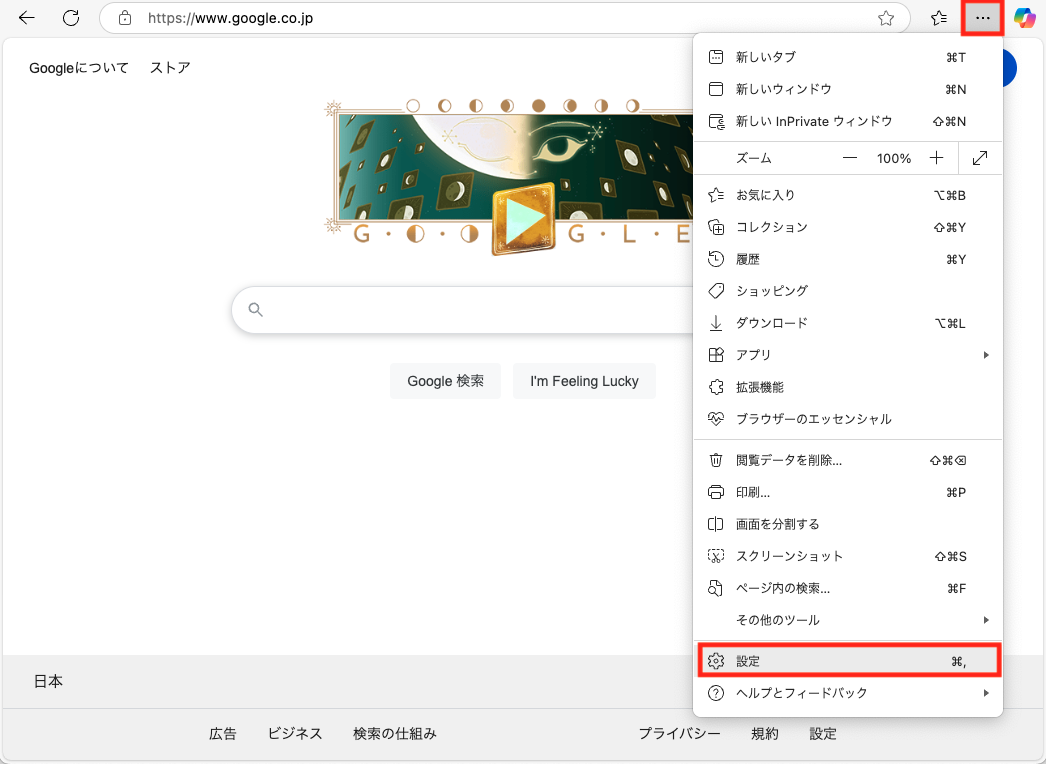Image resolution: width=1046 pixels, height=764 pixels.
Task: Select 新しいタブ menu entry text
Action: coord(766,57)
